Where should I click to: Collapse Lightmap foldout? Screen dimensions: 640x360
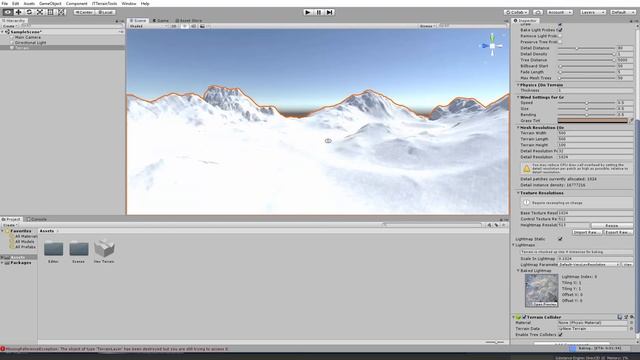tap(513, 245)
